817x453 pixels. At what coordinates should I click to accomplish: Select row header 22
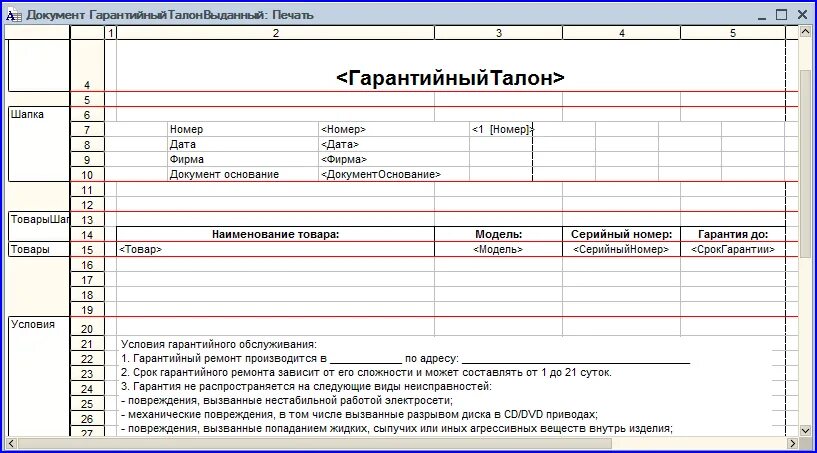[87, 359]
